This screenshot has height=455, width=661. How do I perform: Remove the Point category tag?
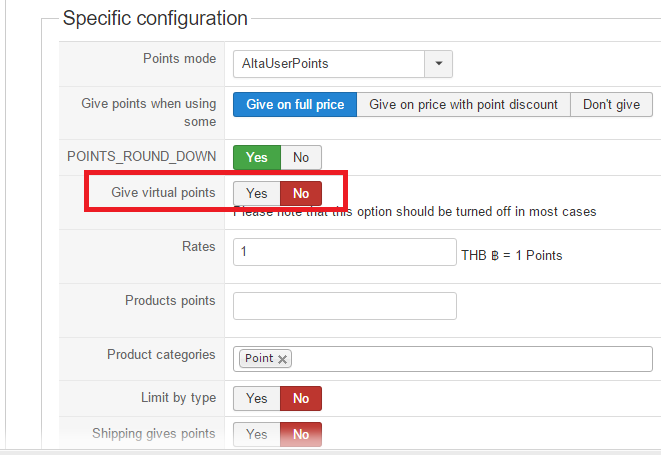(283, 359)
